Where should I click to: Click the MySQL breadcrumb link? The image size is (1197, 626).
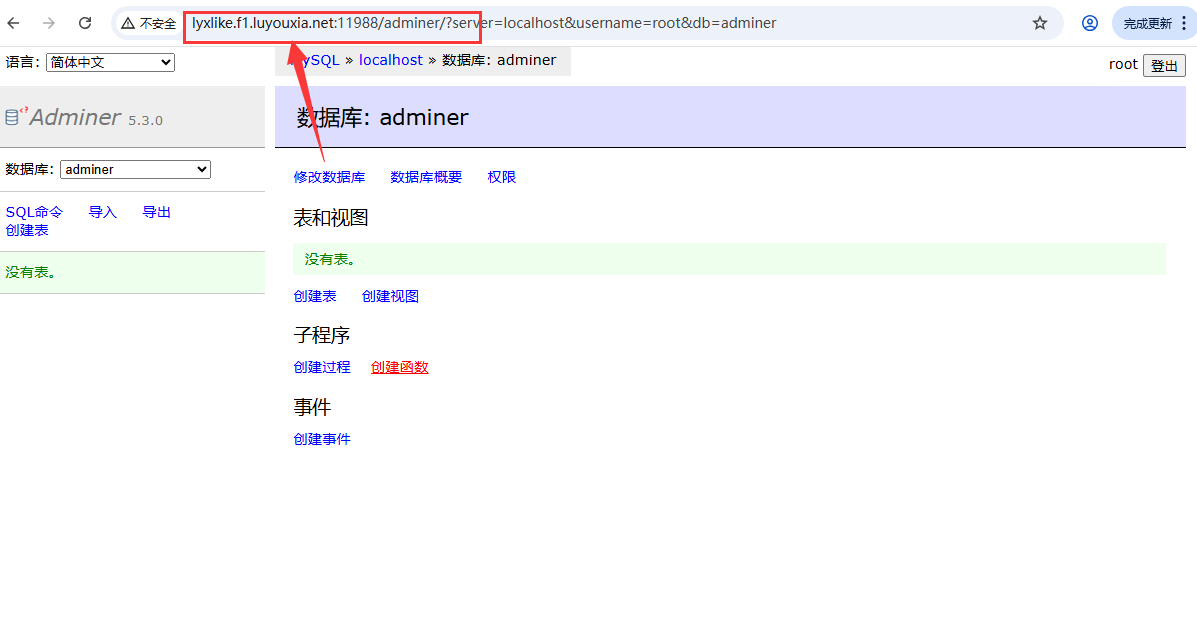pos(318,59)
